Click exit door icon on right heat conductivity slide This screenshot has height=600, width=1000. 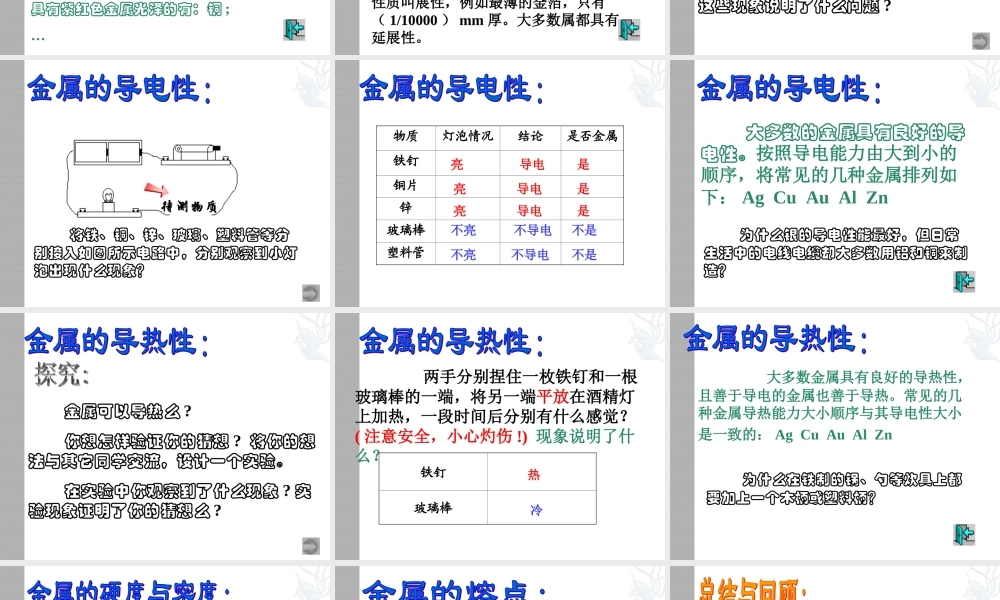(963, 534)
